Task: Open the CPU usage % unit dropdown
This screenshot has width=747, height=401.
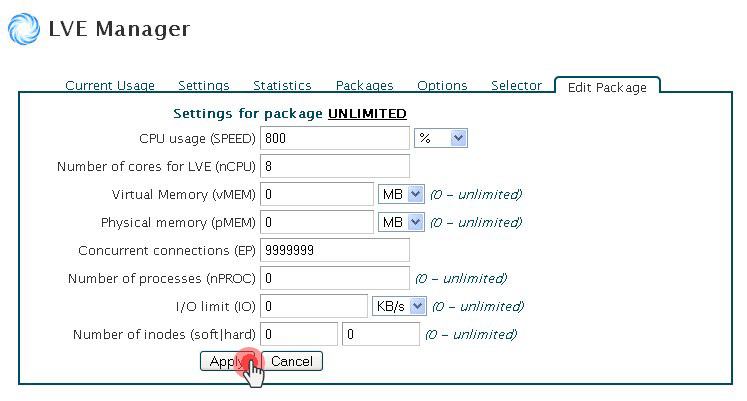Action: [x=441, y=138]
